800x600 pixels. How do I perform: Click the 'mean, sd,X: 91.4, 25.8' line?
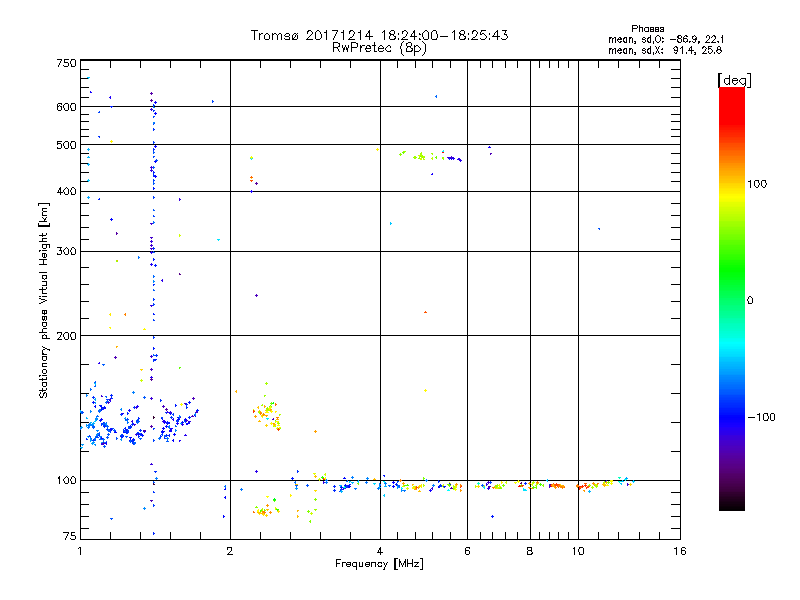click(x=665, y=50)
